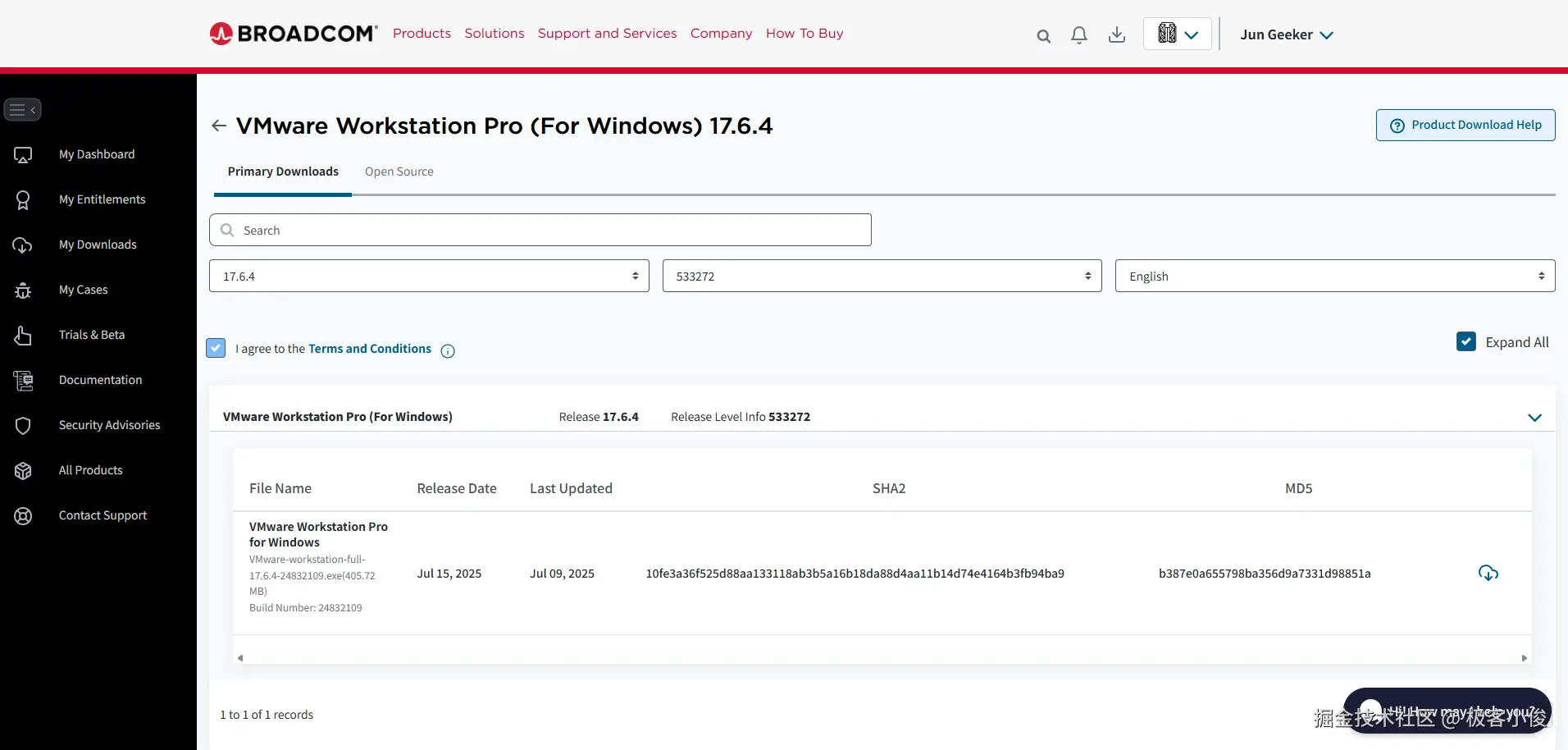Open Support and Services menu

pyautogui.click(x=608, y=34)
